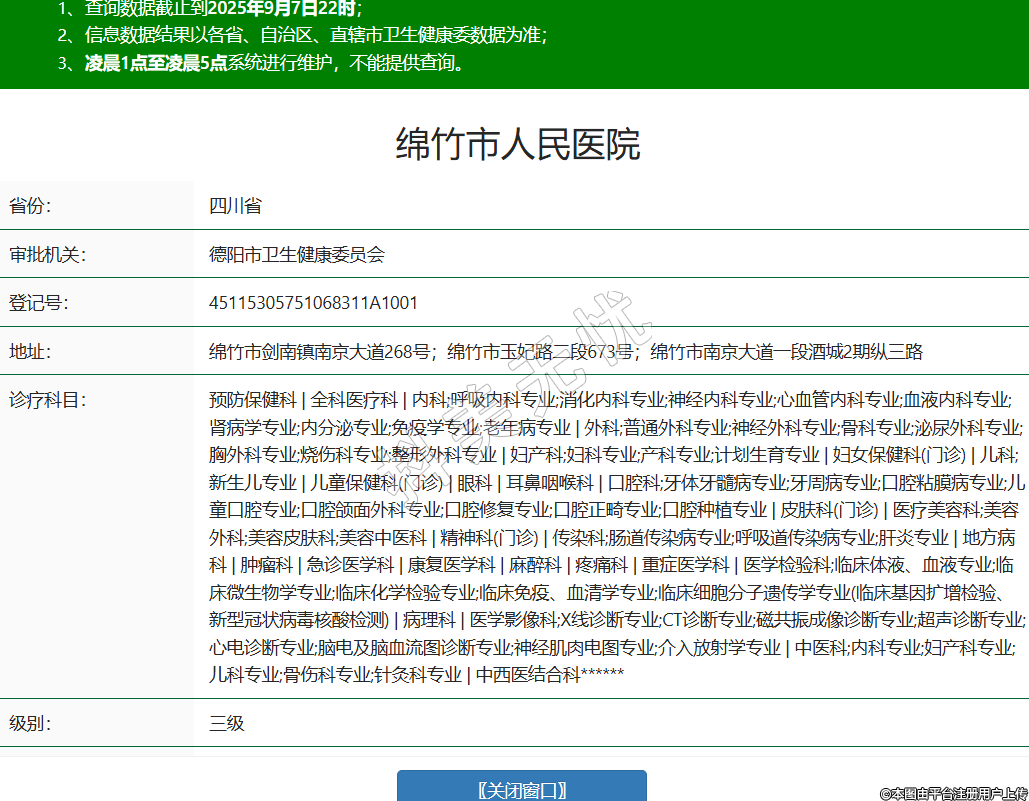1029x801 pixels.
Task: Click the 省份 field label
Action: [x=30, y=206]
